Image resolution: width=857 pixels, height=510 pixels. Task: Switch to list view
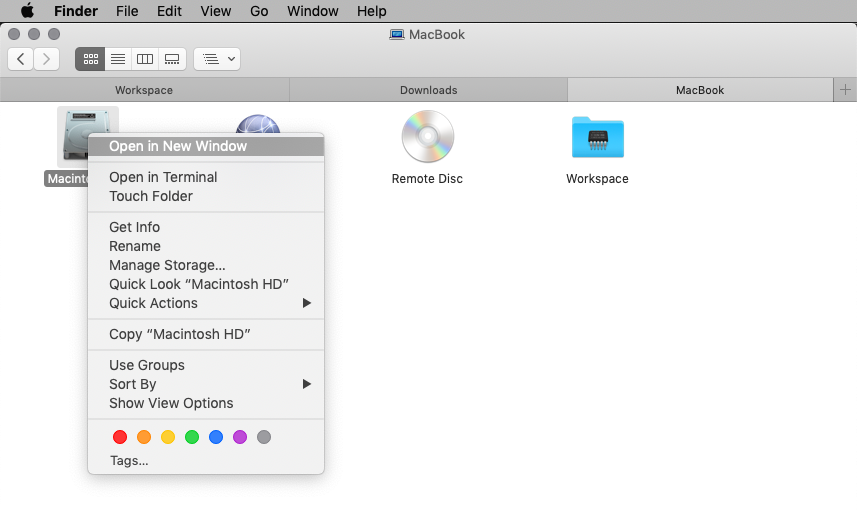118,59
